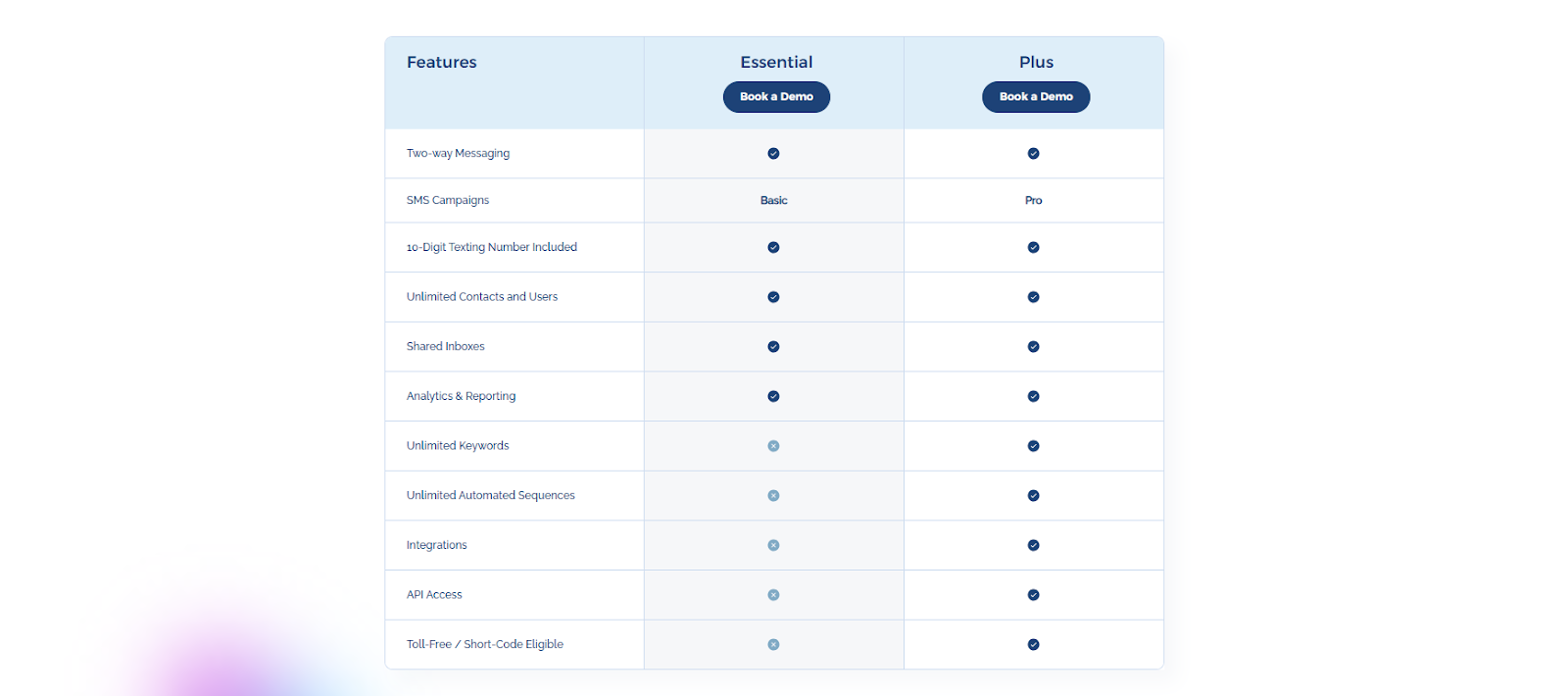Viewport: 1568px width, 696px height.
Task: Click Pro in SMS Campaigns row
Action: tap(1034, 200)
